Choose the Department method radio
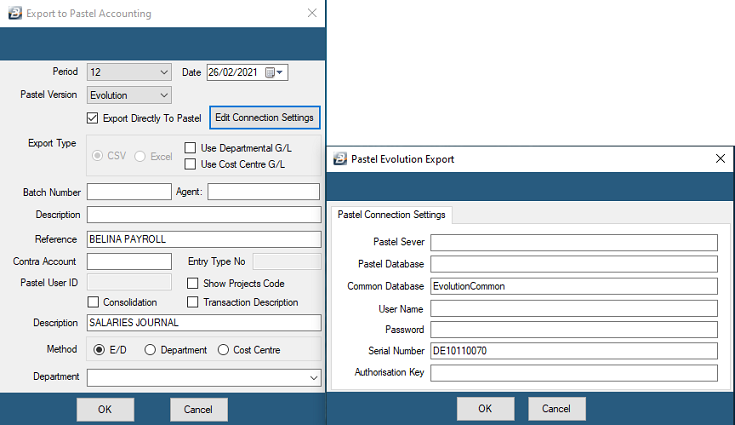Image resolution: width=735 pixels, height=425 pixels. (x=150, y=350)
